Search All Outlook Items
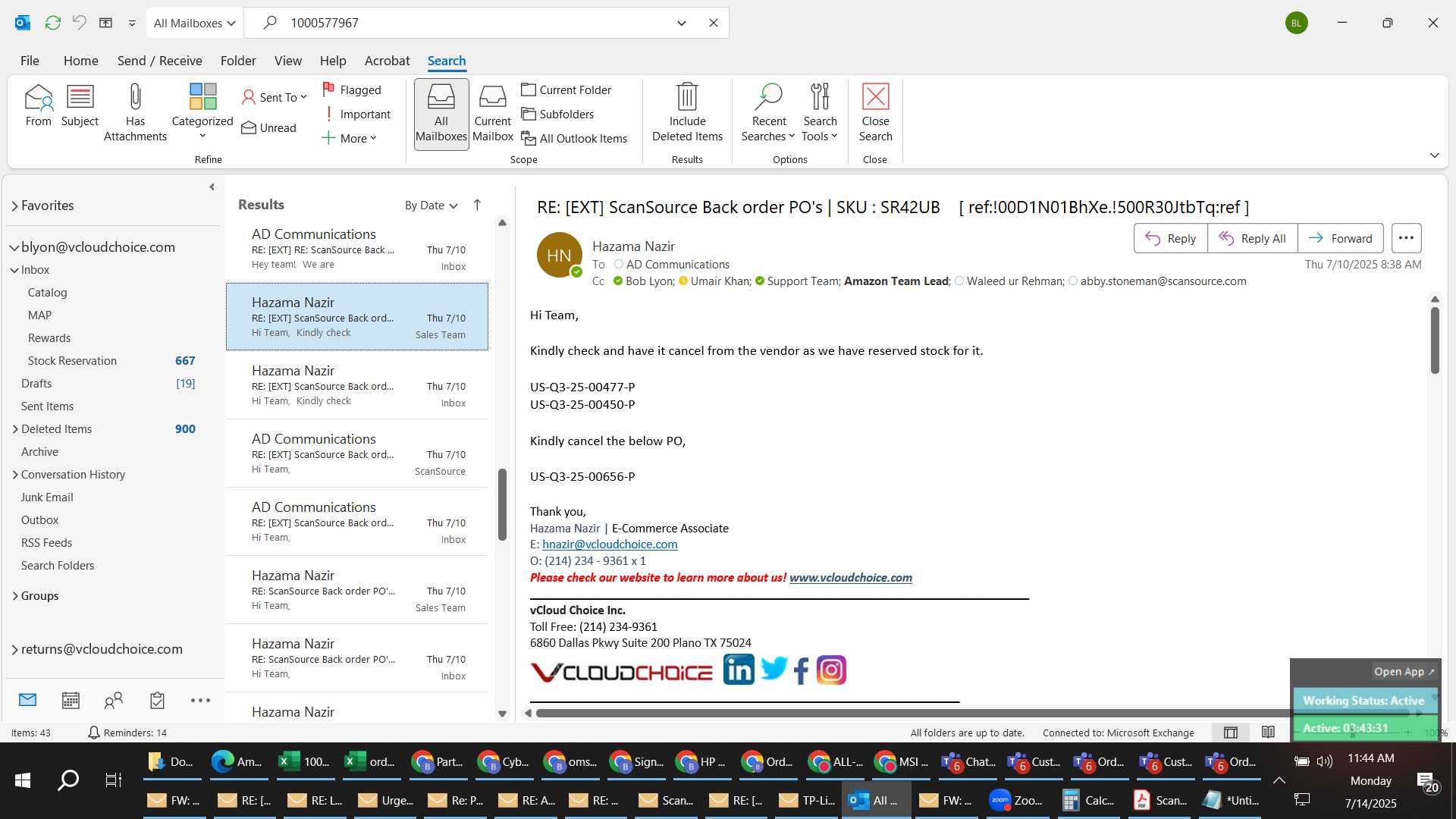This screenshot has width=1456, height=819. coord(574,138)
